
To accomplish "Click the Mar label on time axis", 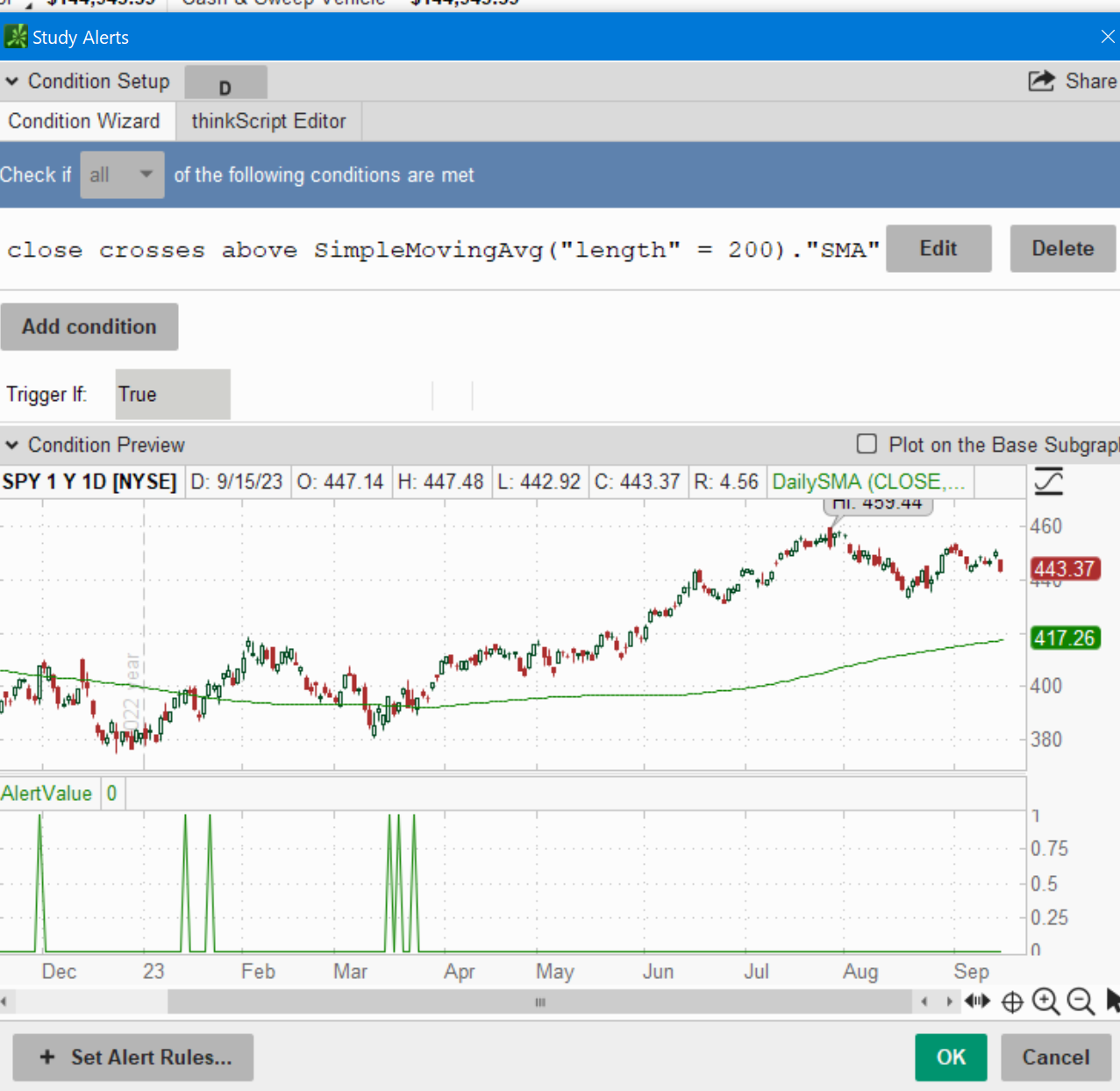I will 350,972.
